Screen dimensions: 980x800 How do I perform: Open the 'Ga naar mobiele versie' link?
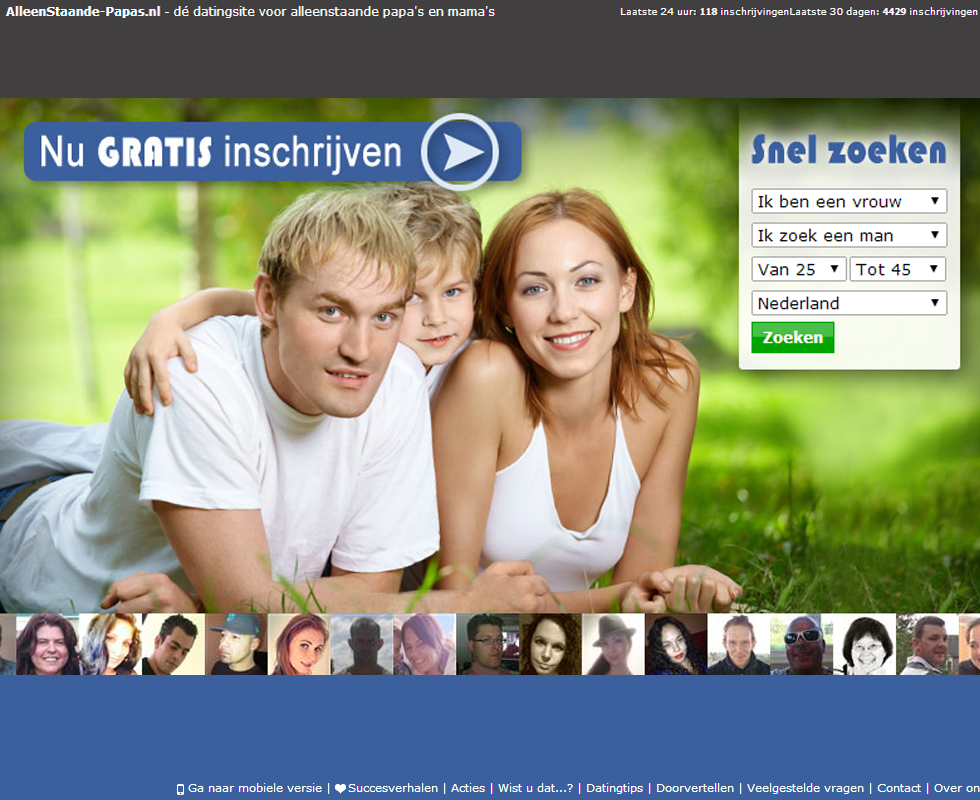coord(255,788)
